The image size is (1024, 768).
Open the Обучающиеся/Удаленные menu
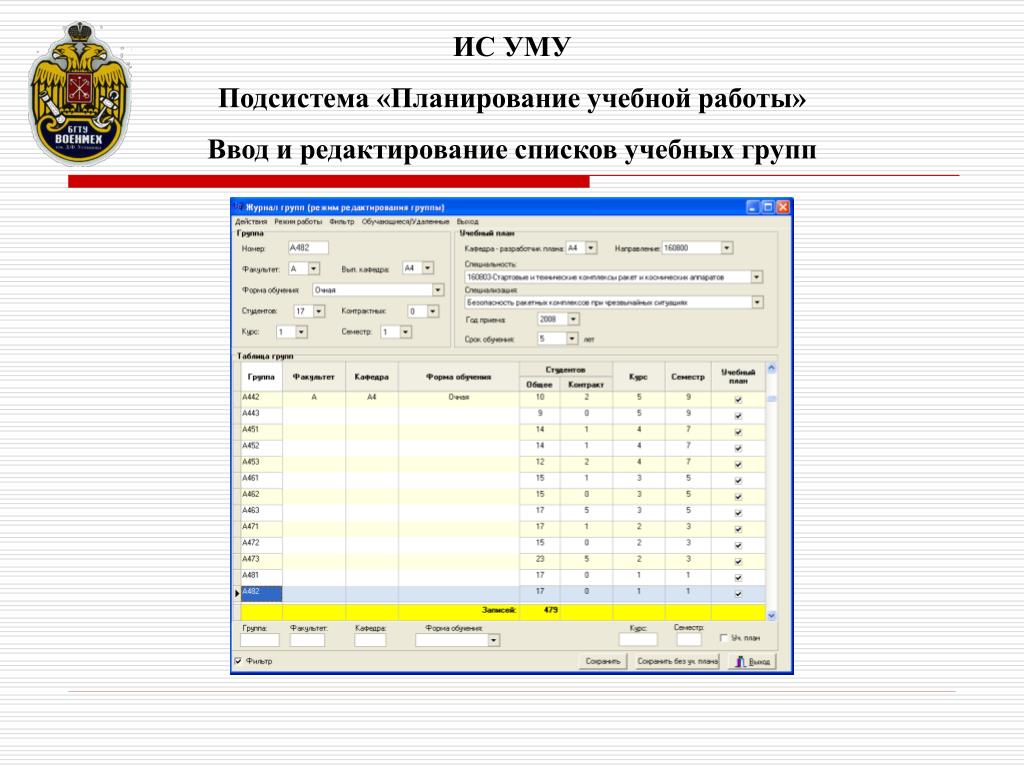[x=406, y=222]
